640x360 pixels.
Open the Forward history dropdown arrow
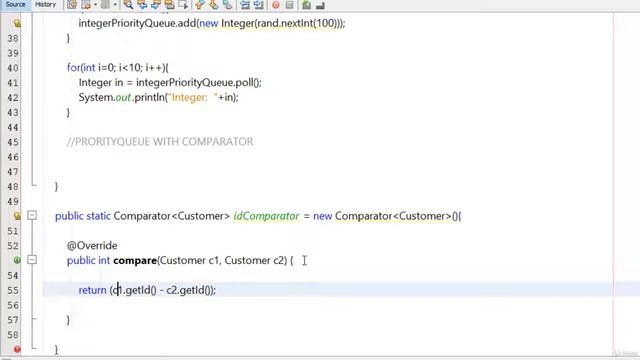tap(115, 5)
